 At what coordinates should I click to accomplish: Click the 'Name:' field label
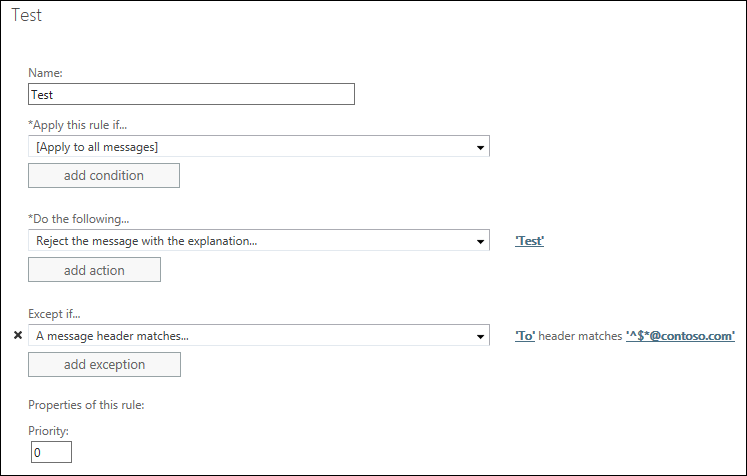(x=46, y=73)
